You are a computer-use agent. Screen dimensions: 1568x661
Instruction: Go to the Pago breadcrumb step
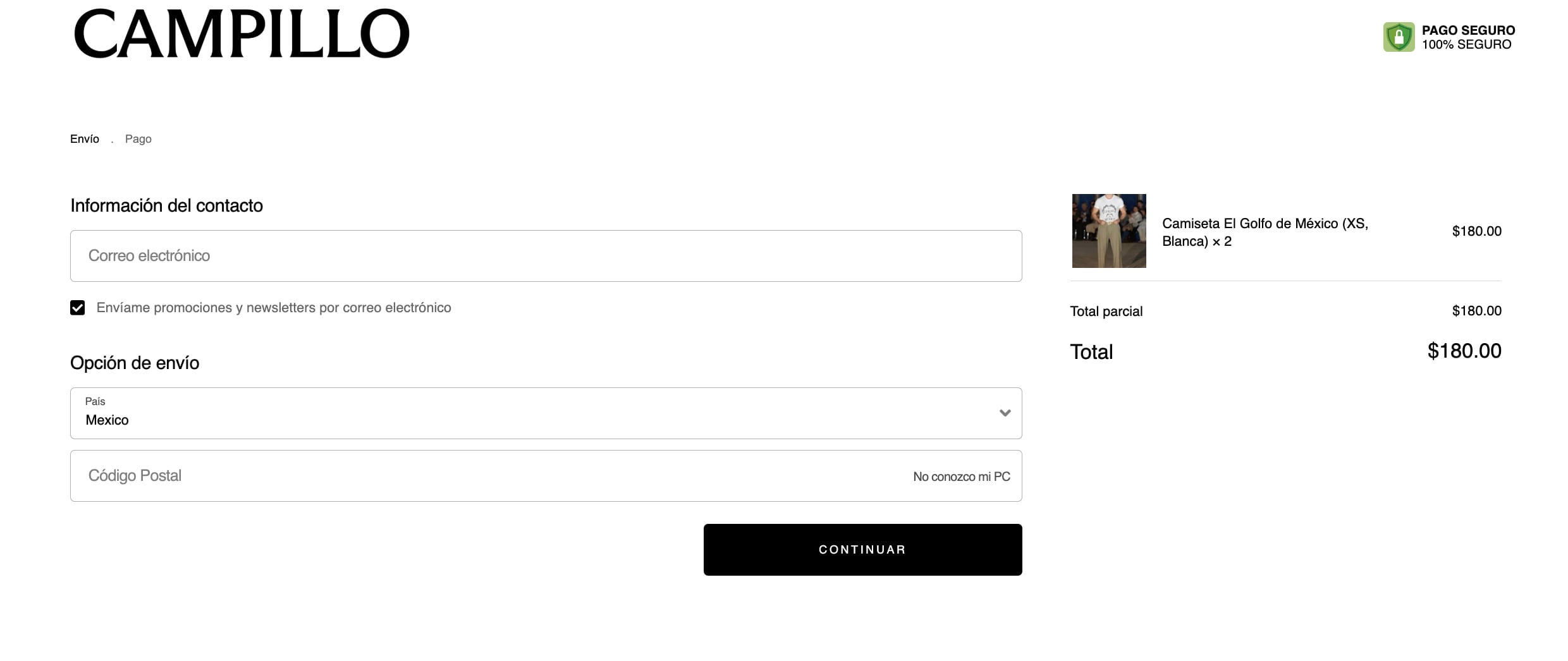click(138, 139)
